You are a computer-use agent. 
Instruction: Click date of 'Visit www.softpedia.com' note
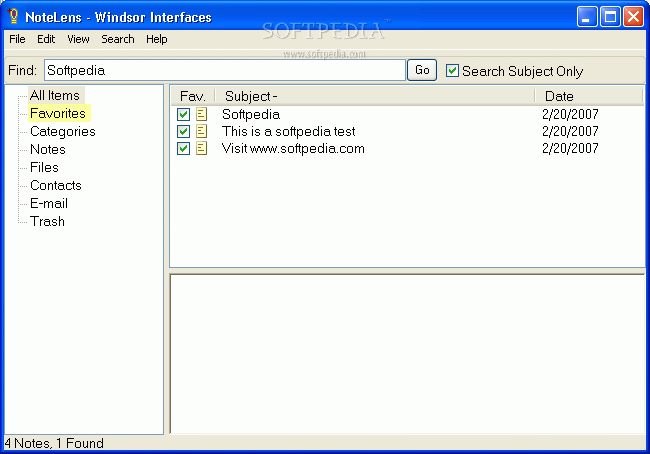point(570,148)
